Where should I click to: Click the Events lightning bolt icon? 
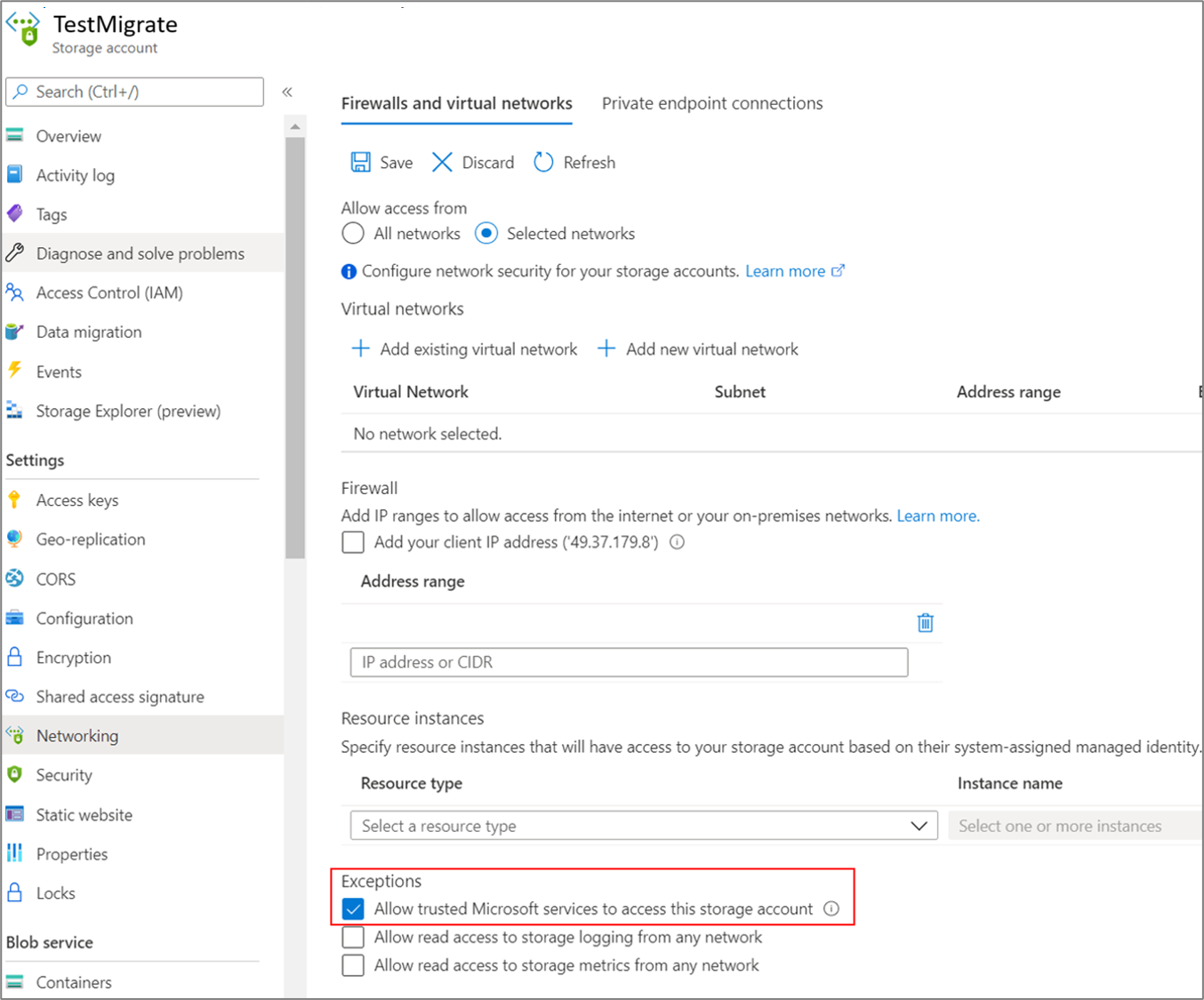pyautogui.click(x=15, y=371)
